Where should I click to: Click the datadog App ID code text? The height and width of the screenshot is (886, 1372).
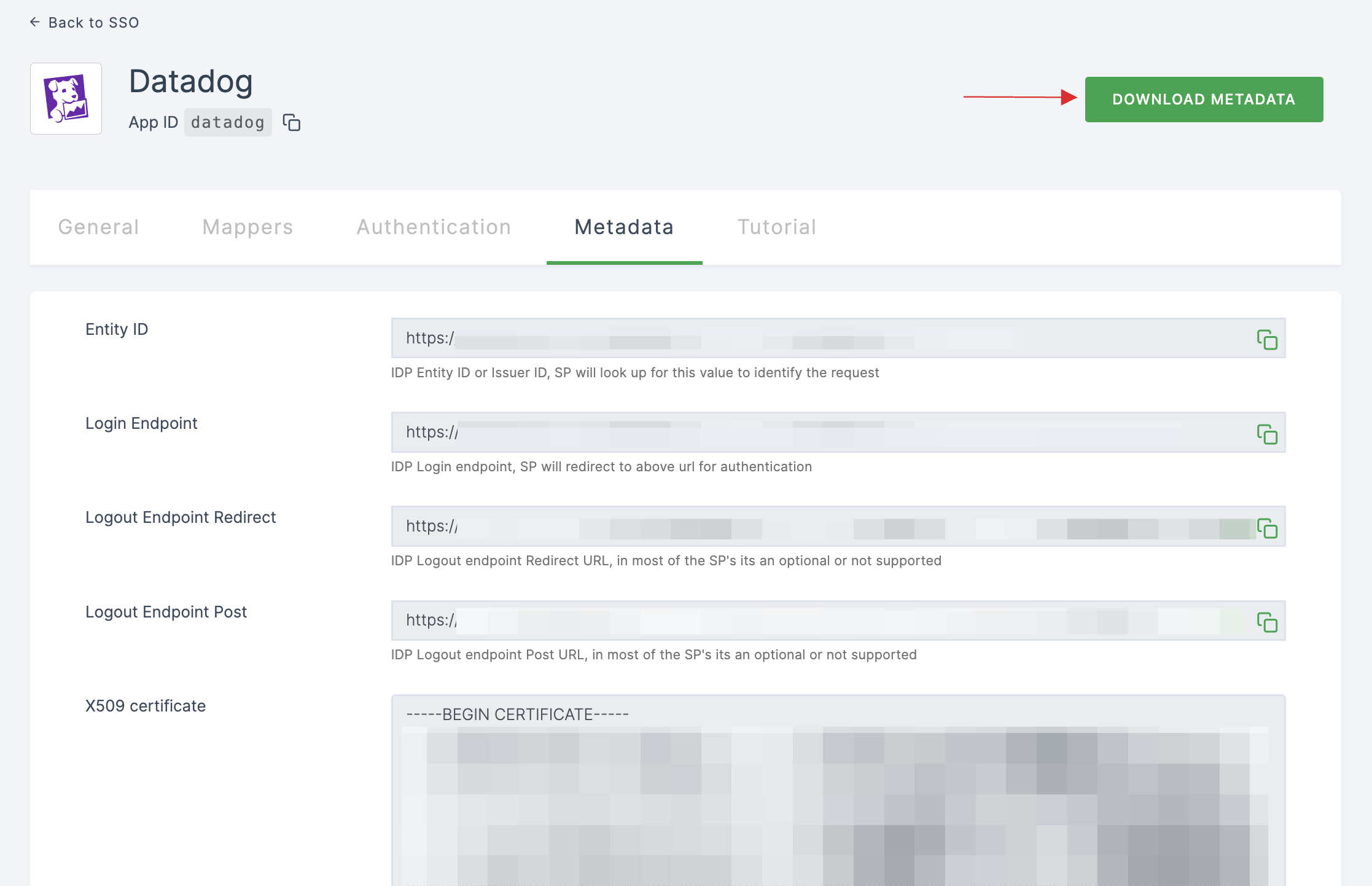(228, 122)
